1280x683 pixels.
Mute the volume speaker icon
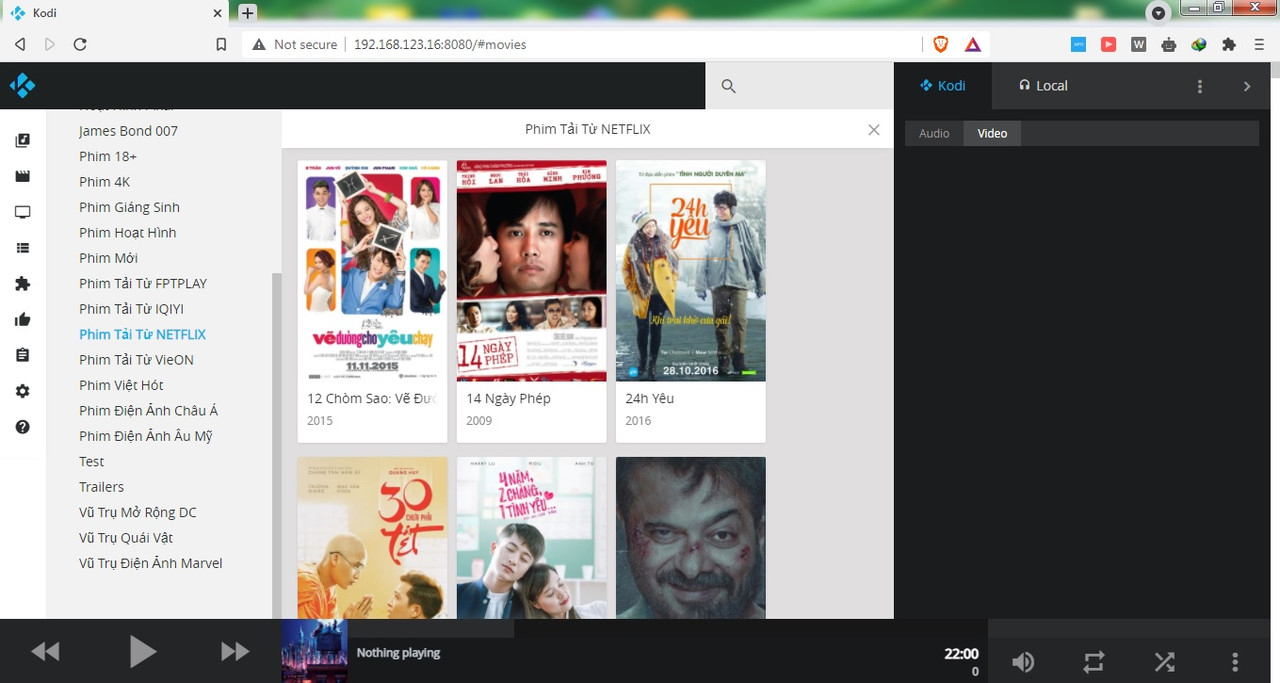coord(1023,661)
